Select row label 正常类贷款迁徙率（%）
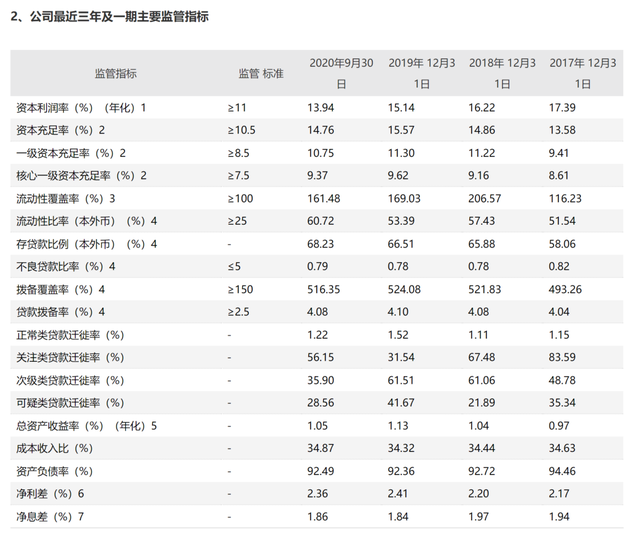The height and width of the screenshot is (540, 640). point(70,335)
